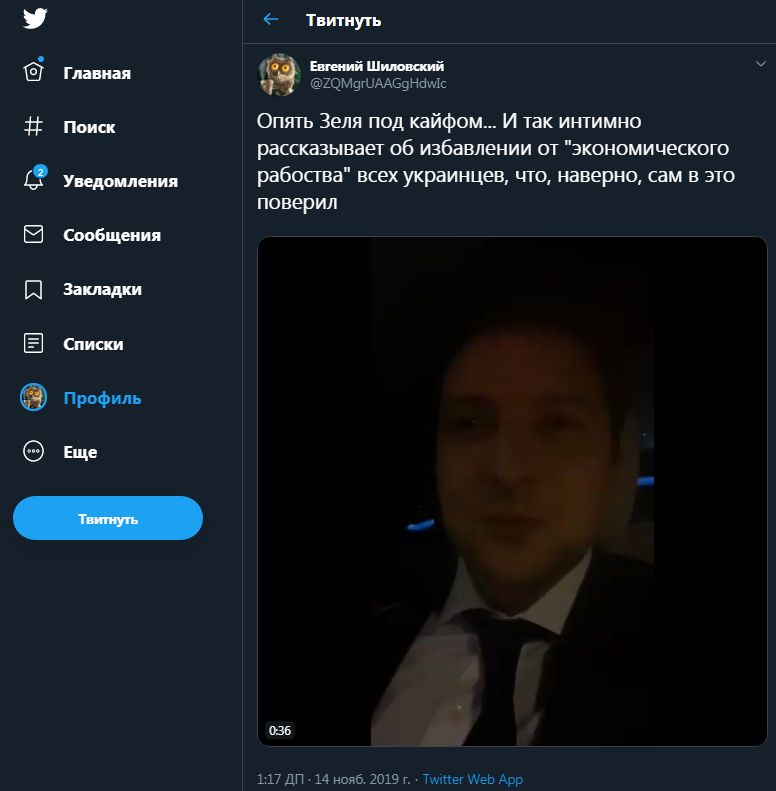
Task: Click the tweet author's owl avatar
Action: click(x=280, y=75)
